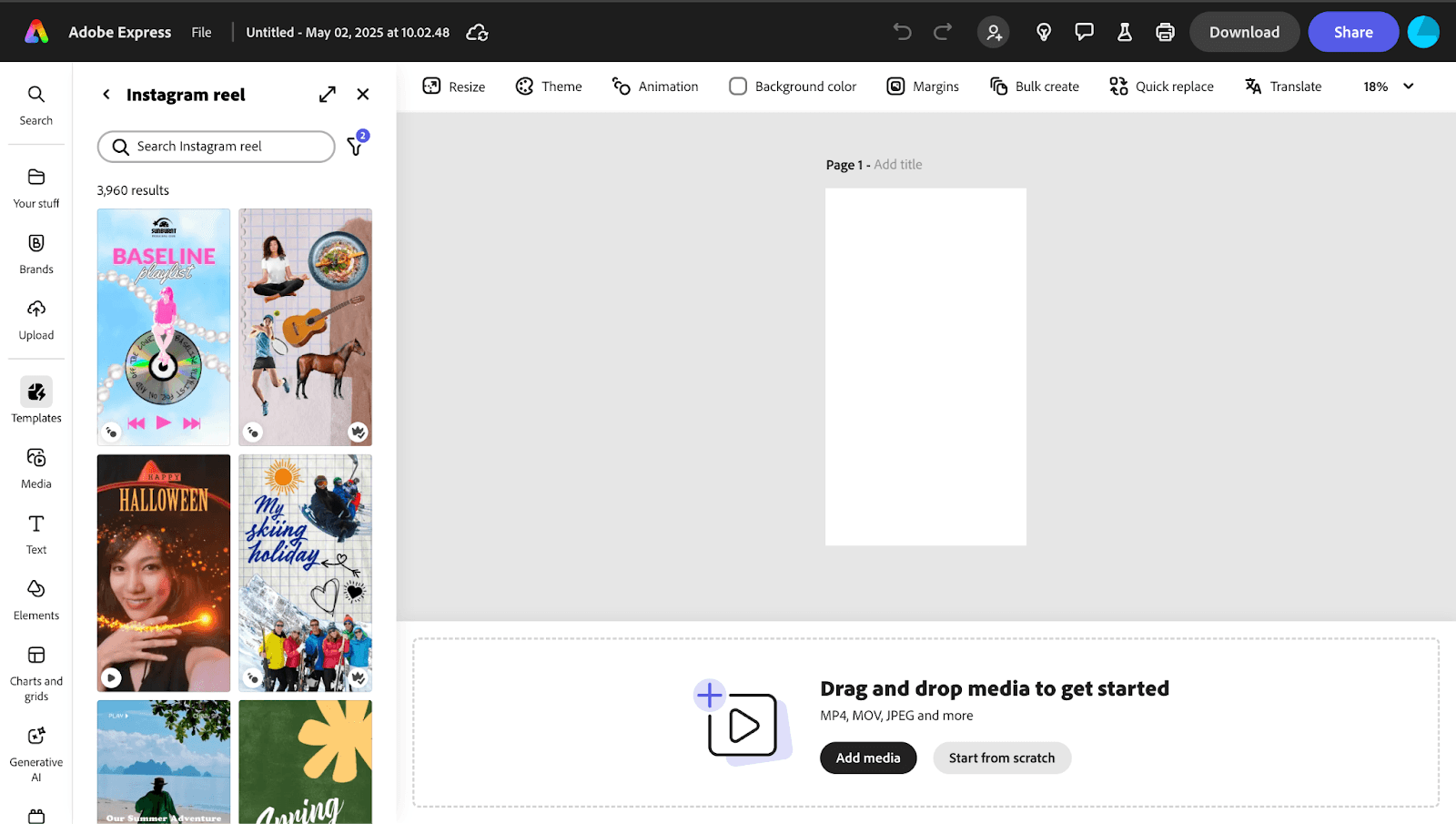
Task: Open the Upload sidebar panel
Action: tap(36, 320)
